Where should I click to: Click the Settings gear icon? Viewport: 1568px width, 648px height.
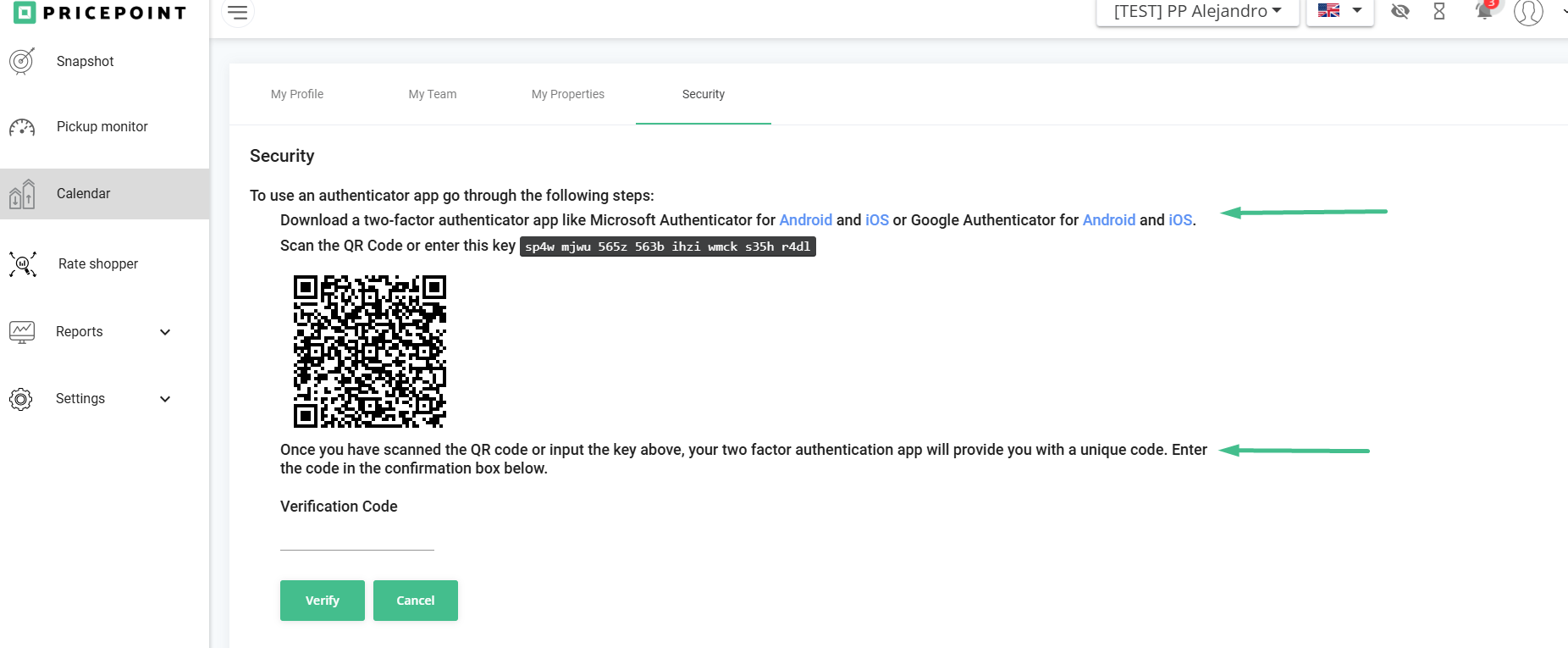pyautogui.click(x=21, y=399)
